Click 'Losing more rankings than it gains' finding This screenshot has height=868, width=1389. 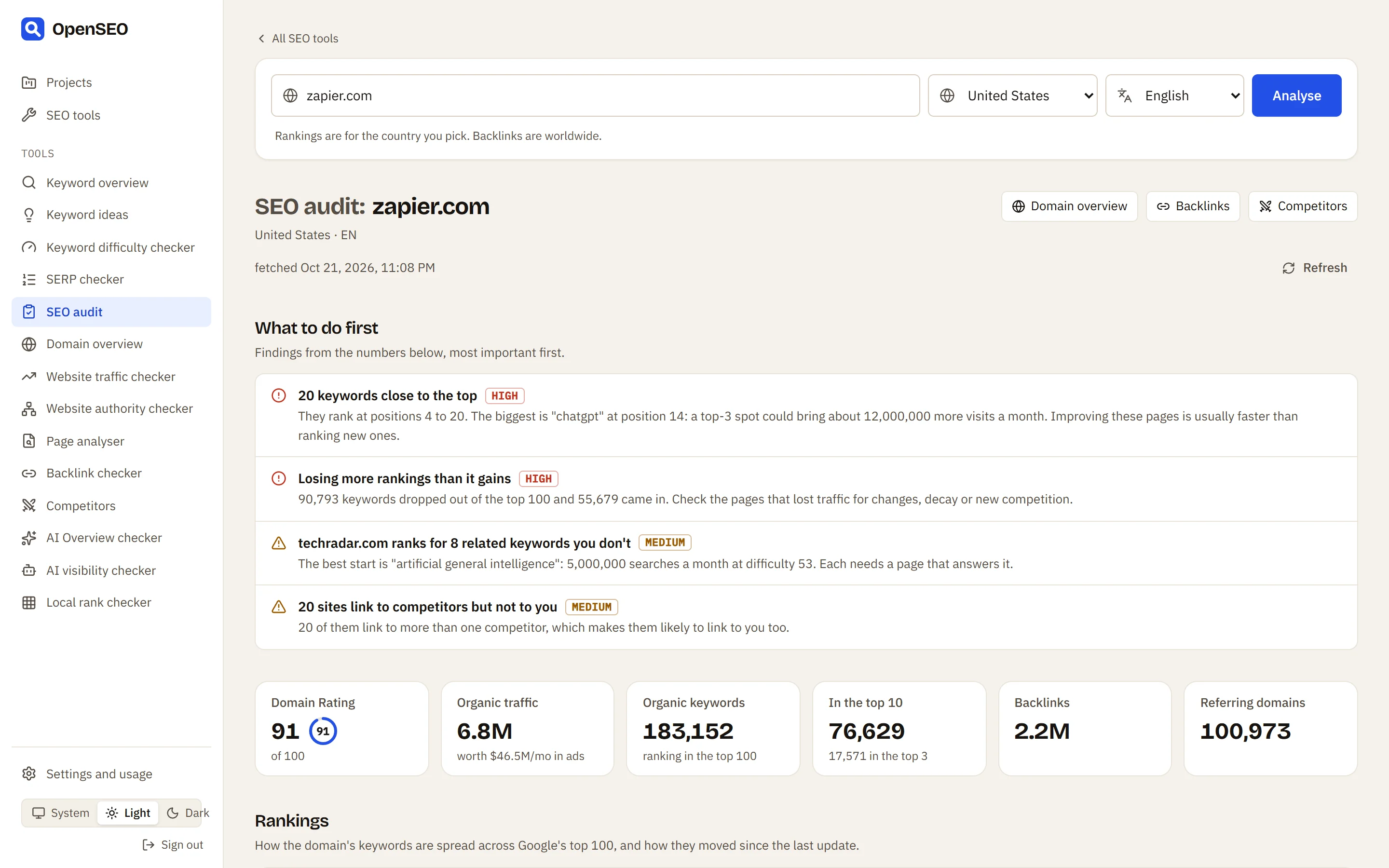806,488
